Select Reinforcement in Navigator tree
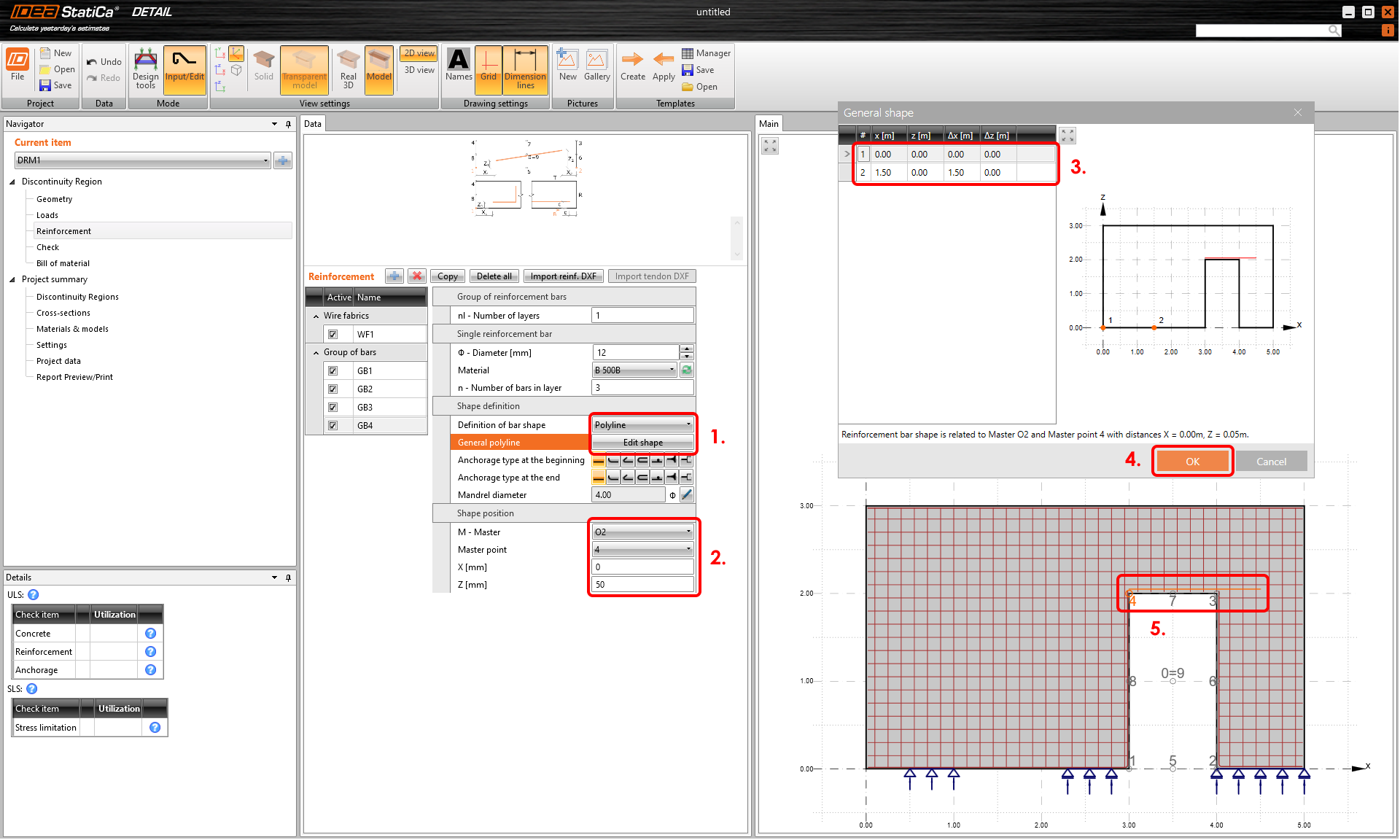1400x840 pixels. coord(64,231)
